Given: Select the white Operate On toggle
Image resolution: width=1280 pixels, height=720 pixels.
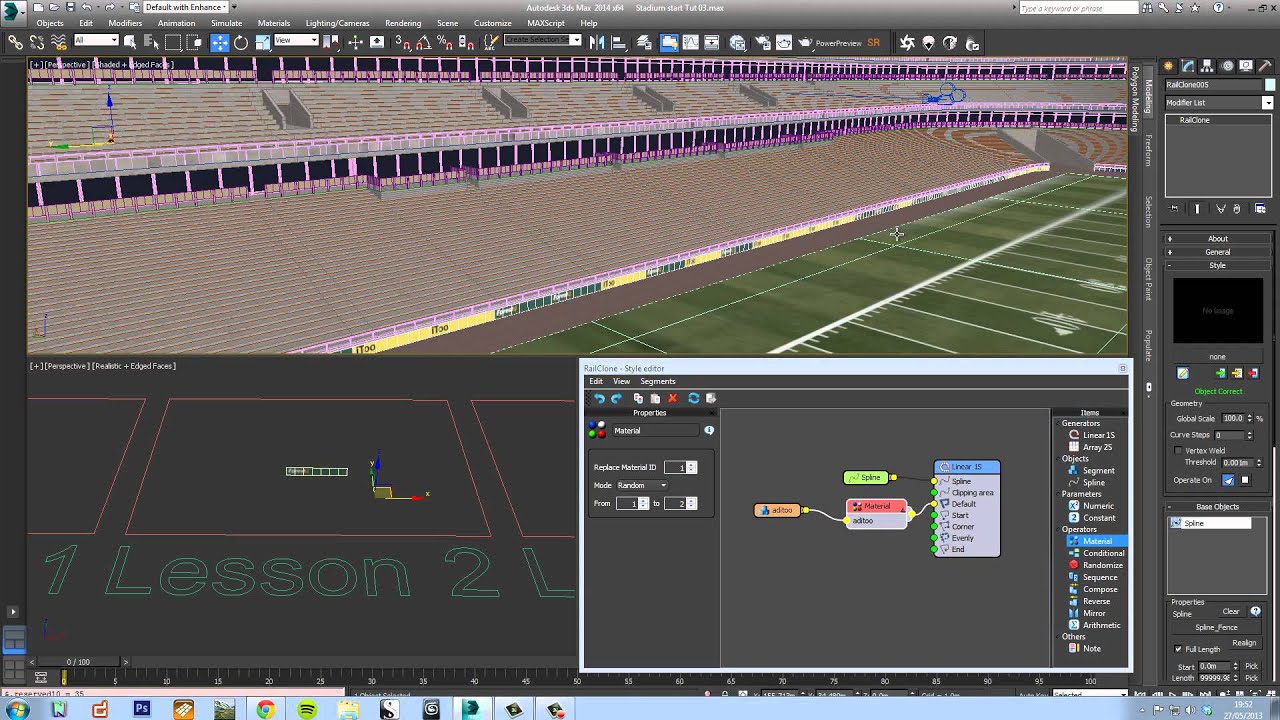Looking at the screenshot, I should pyautogui.click(x=1245, y=480).
